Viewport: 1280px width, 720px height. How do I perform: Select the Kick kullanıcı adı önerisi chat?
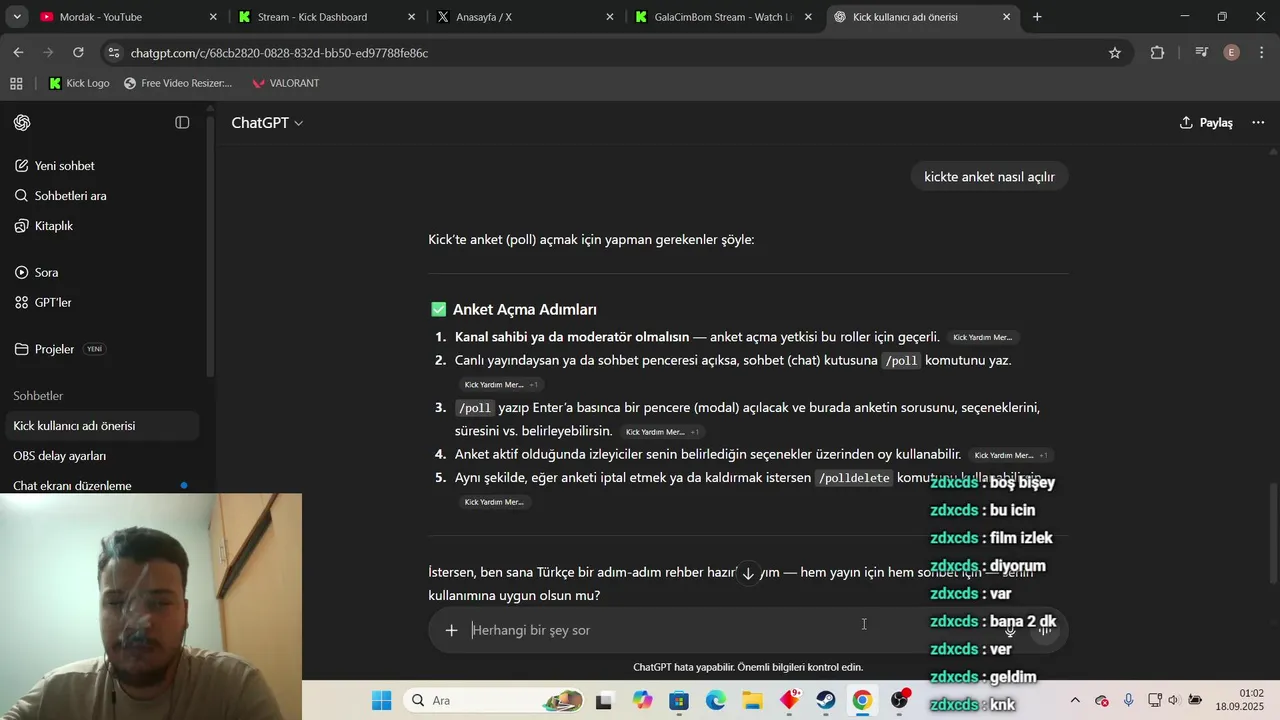(100, 426)
